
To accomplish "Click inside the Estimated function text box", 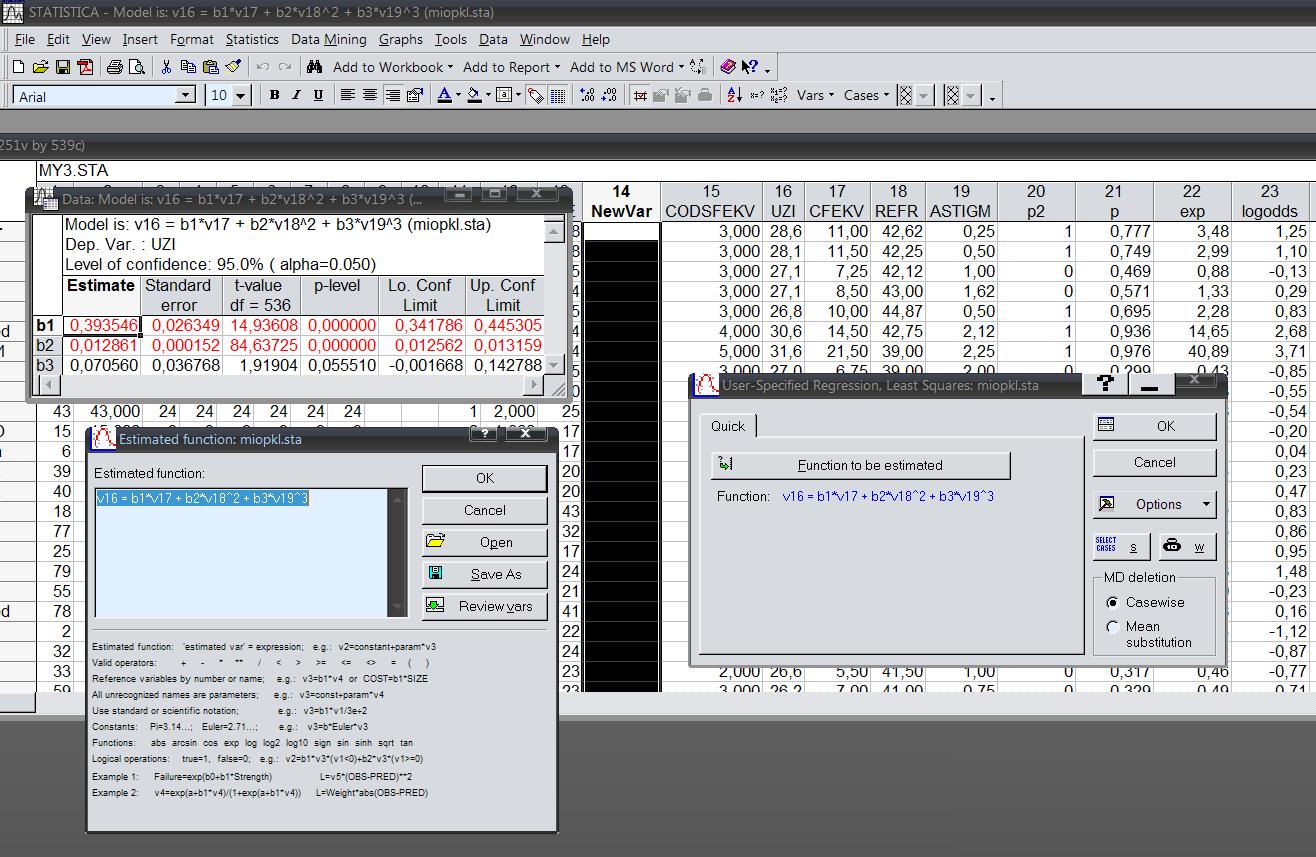I will [x=240, y=552].
